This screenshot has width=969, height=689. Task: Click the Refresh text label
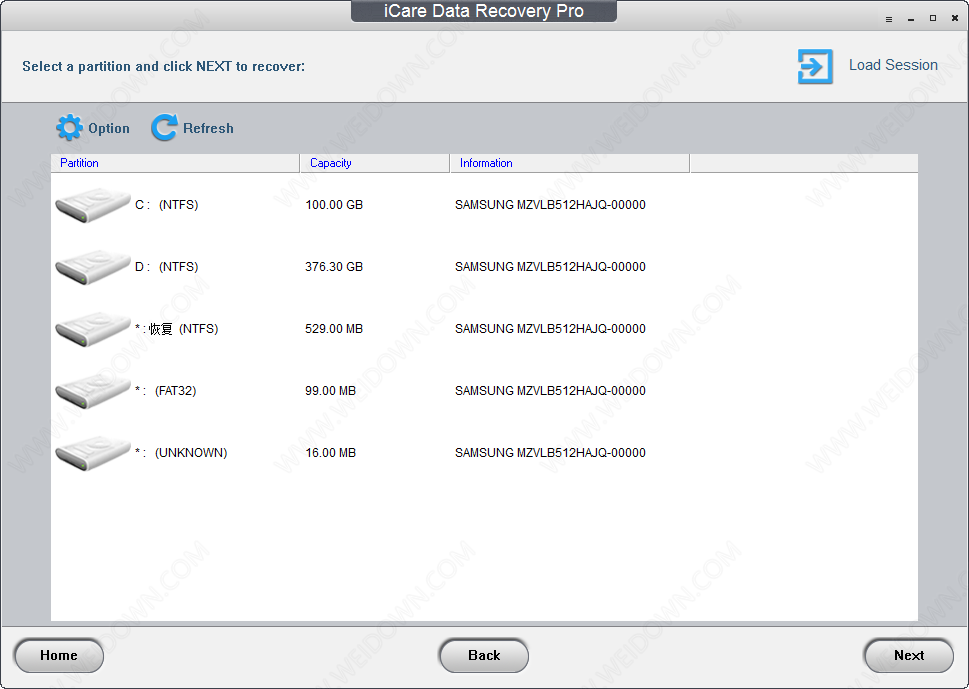pyautogui.click(x=208, y=129)
